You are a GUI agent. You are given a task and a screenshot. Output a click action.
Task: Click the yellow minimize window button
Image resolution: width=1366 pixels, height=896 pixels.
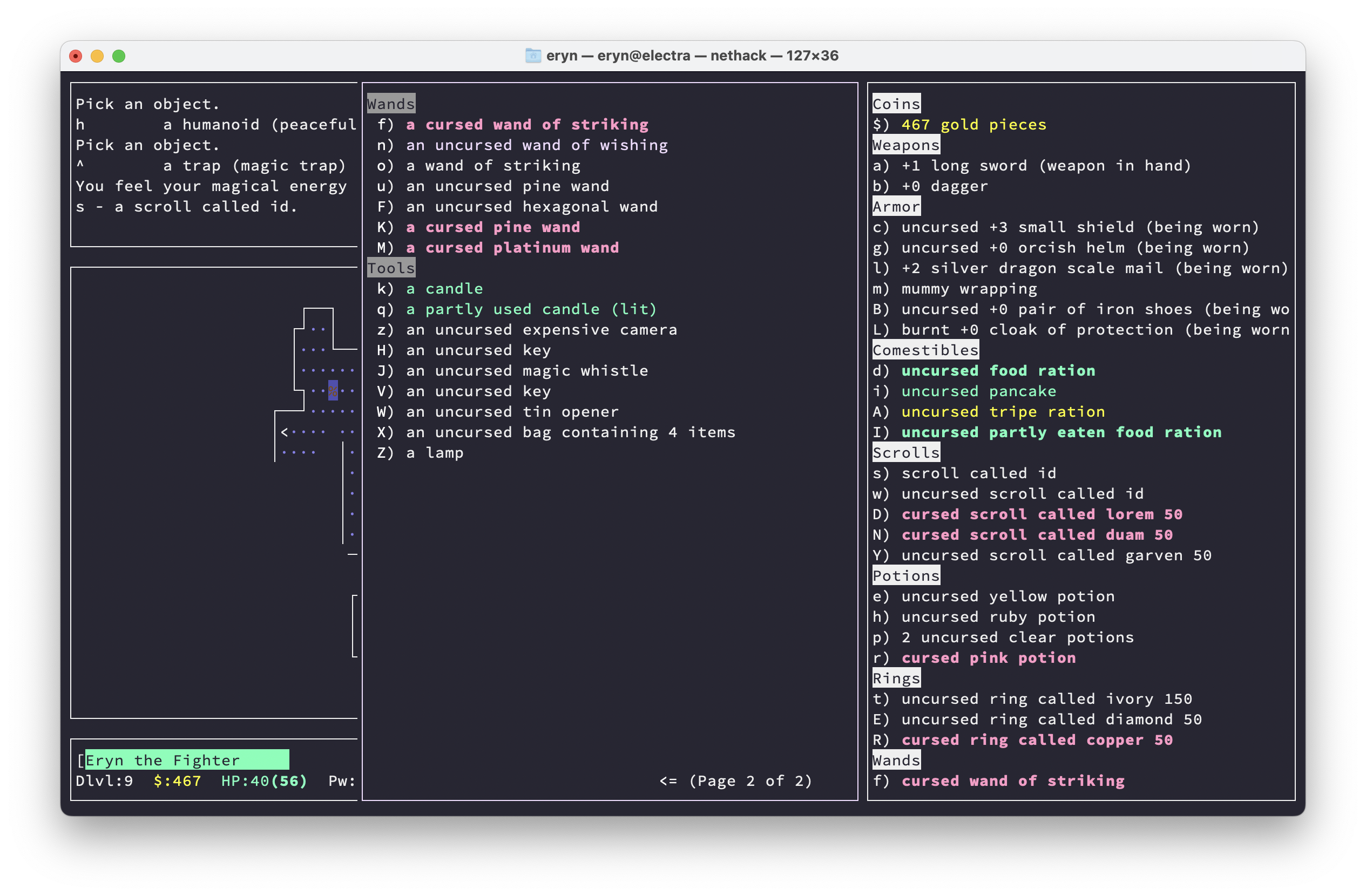(97, 56)
